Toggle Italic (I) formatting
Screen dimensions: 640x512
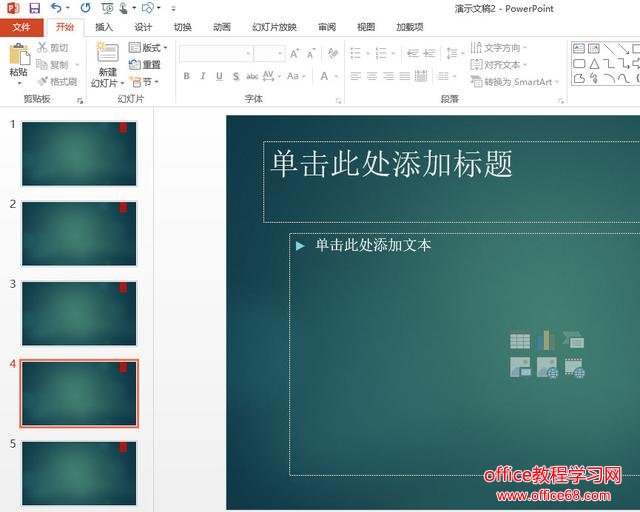pyautogui.click(x=203, y=76)
